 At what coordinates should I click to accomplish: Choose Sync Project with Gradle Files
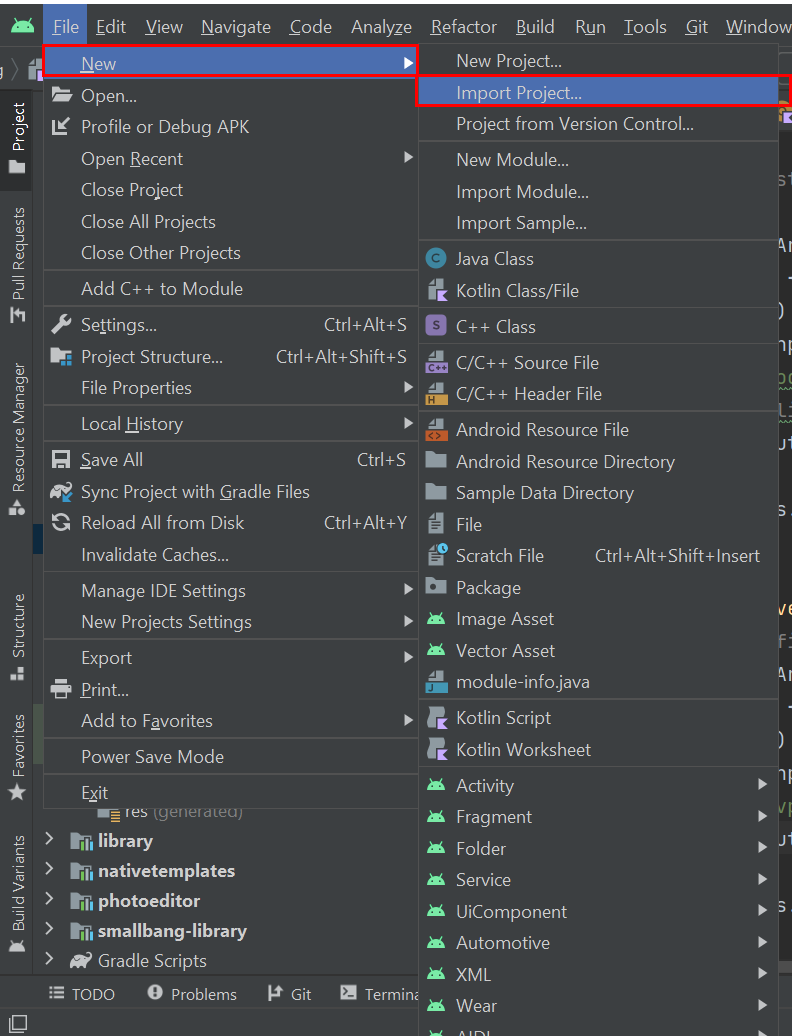[x=195, y=492]
